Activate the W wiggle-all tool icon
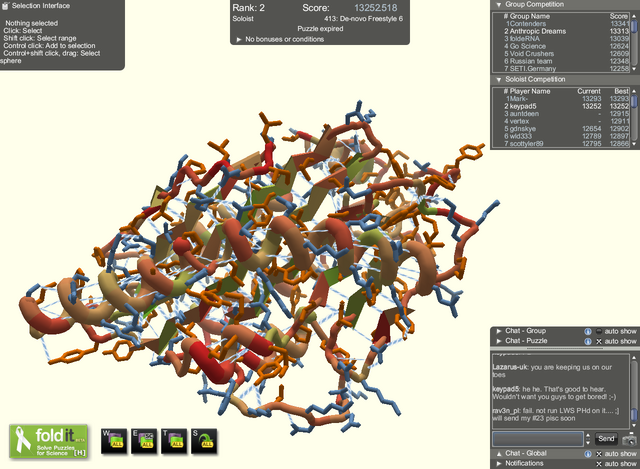The height and width of the screenshot is (469, 640). [x=114, y=441]
